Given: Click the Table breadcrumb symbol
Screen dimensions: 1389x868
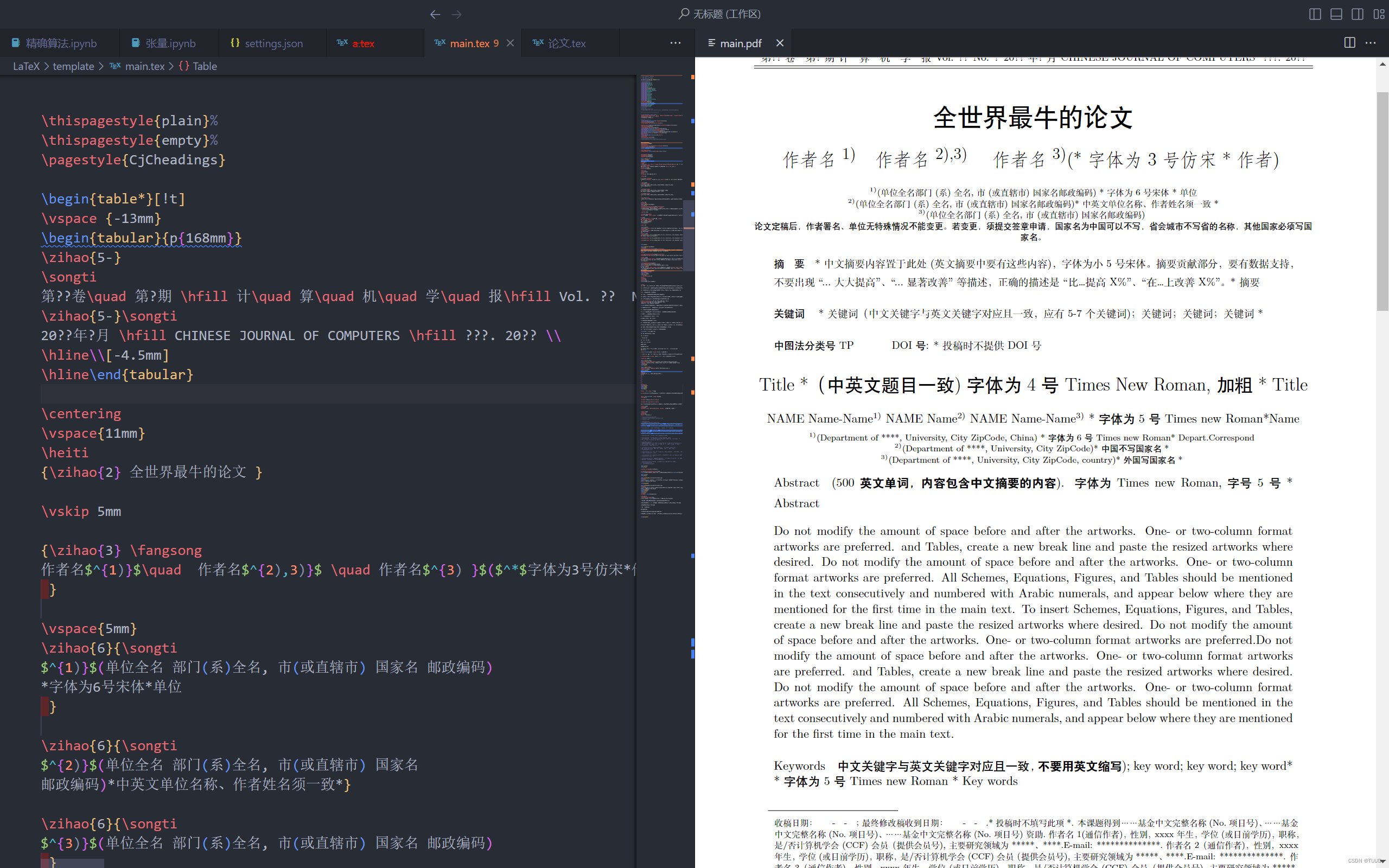Looking at the screenshot, I should [x=205, y=66].
